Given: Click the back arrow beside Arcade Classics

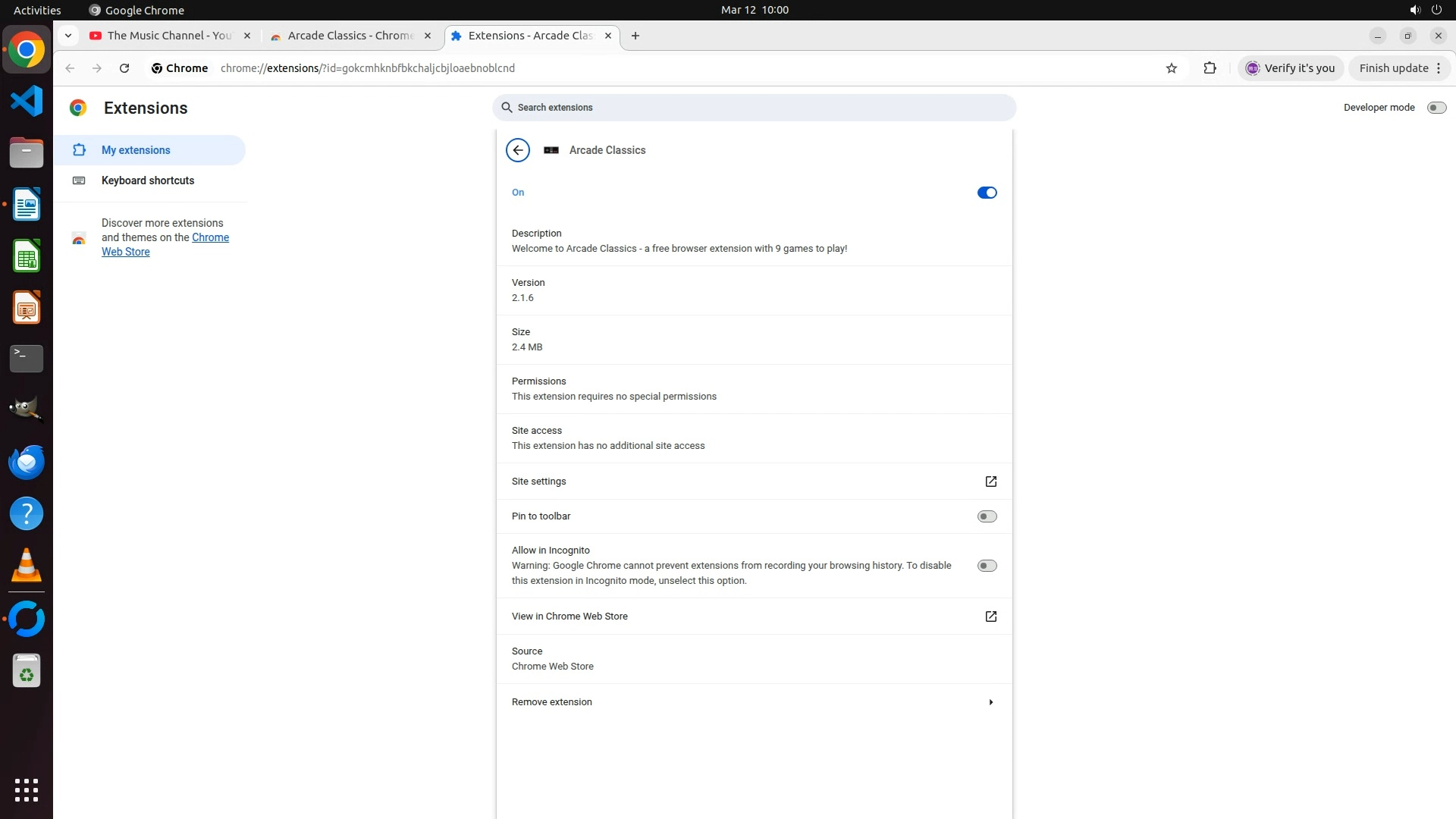Looking at the screenshot, I should coord(518,150).
